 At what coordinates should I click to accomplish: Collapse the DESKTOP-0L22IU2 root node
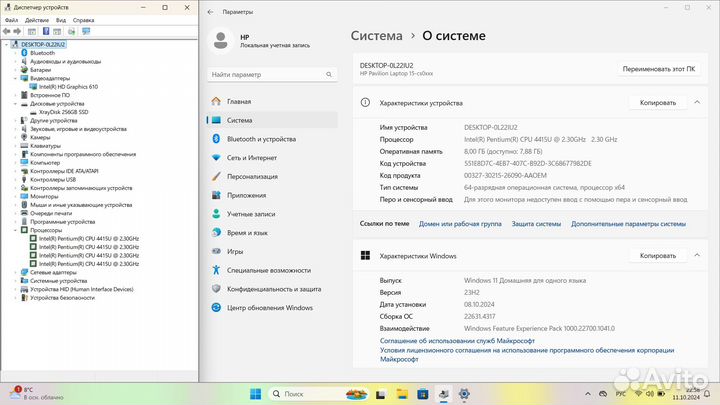[x=6, y=45]
